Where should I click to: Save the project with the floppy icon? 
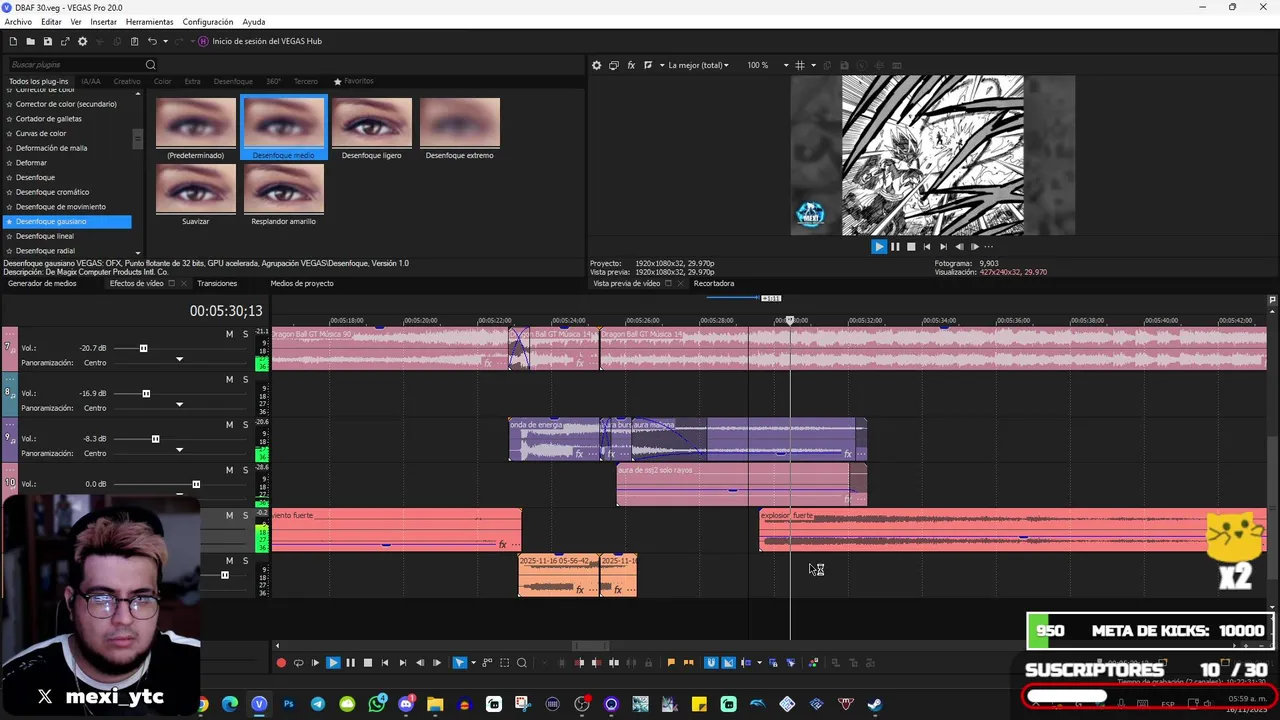(47, 41)
